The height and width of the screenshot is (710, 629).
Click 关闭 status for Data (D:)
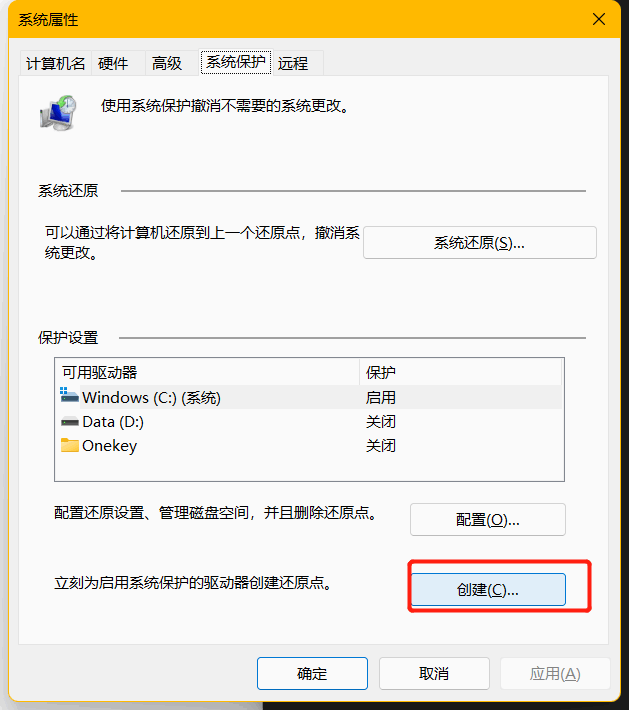point(380,422)
